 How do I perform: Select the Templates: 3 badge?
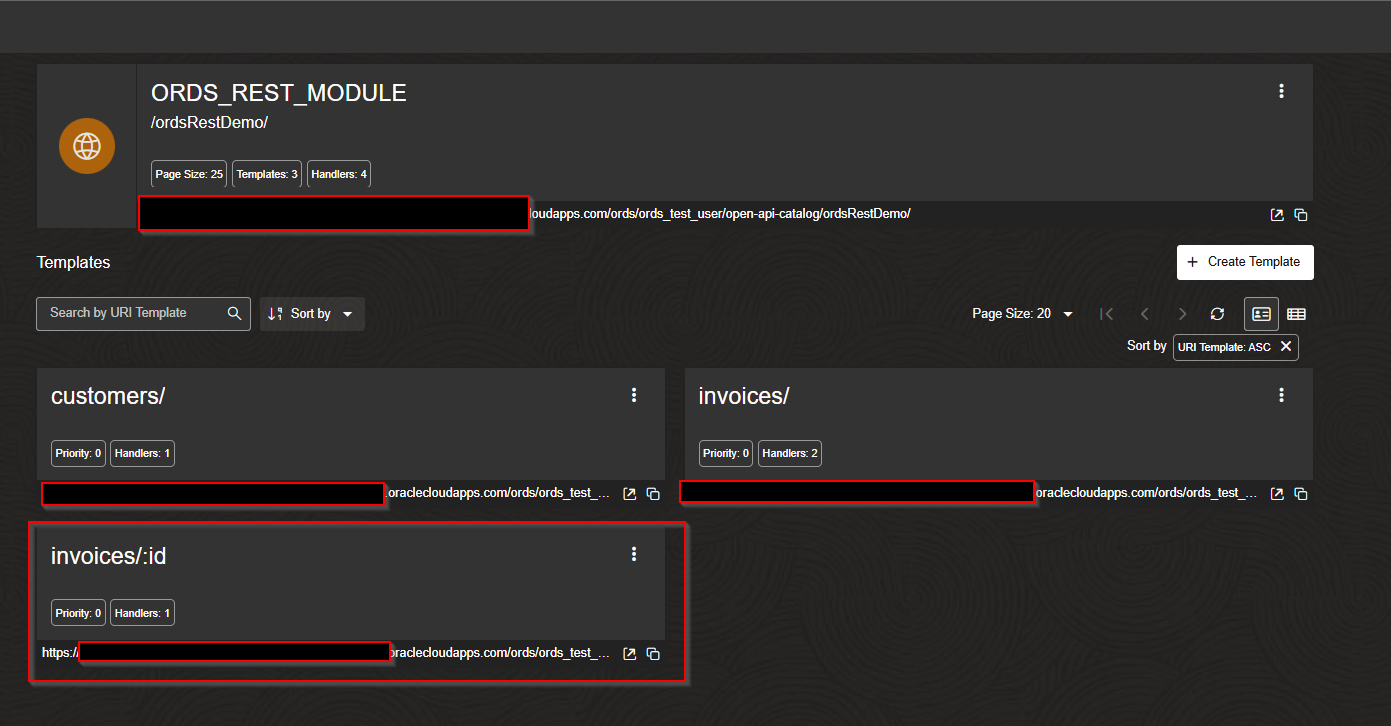pyautogui.click(x=266, y=173)
